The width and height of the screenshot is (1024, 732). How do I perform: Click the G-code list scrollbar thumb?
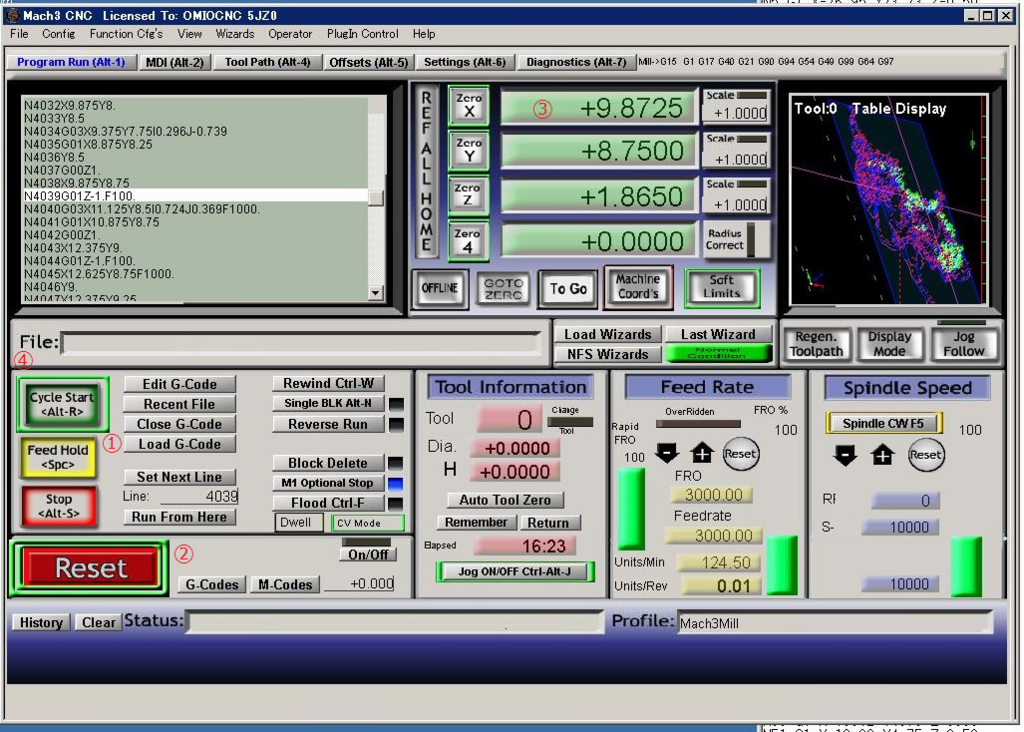point(376,198)
